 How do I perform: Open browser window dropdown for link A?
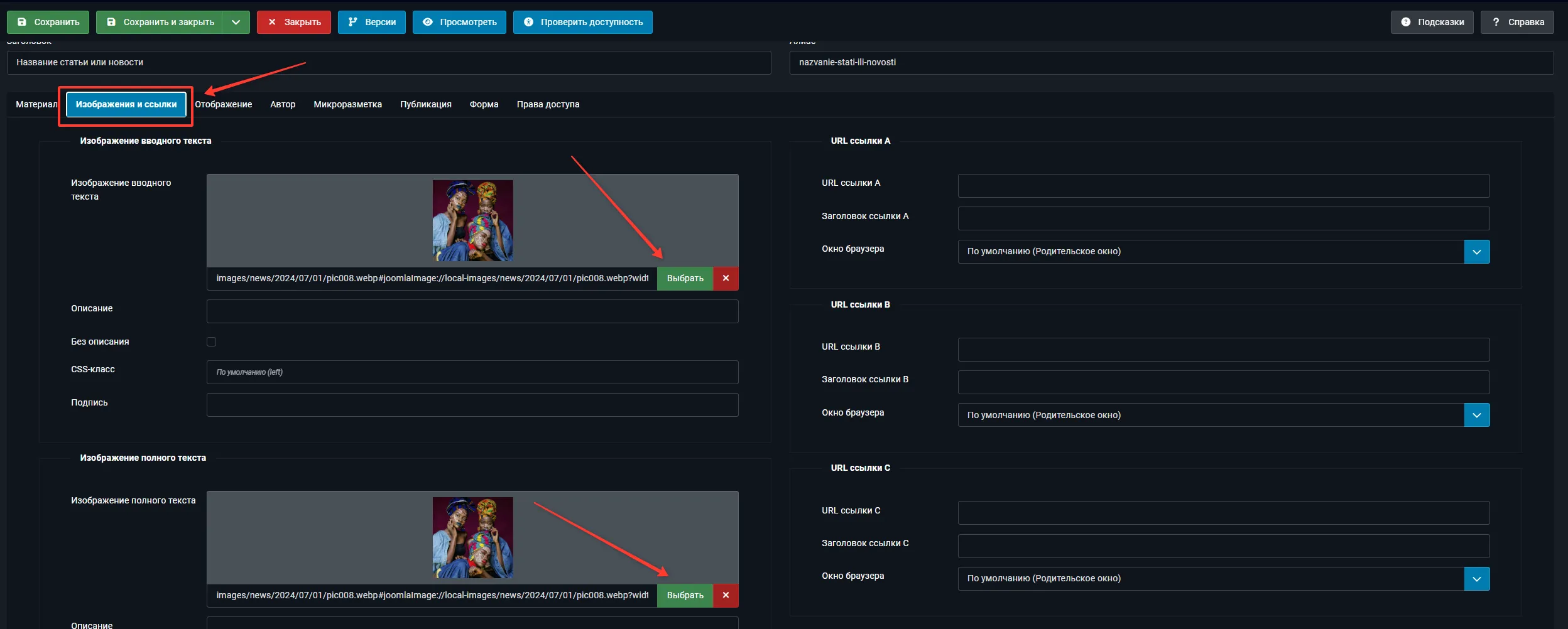tap(1476, 252)
